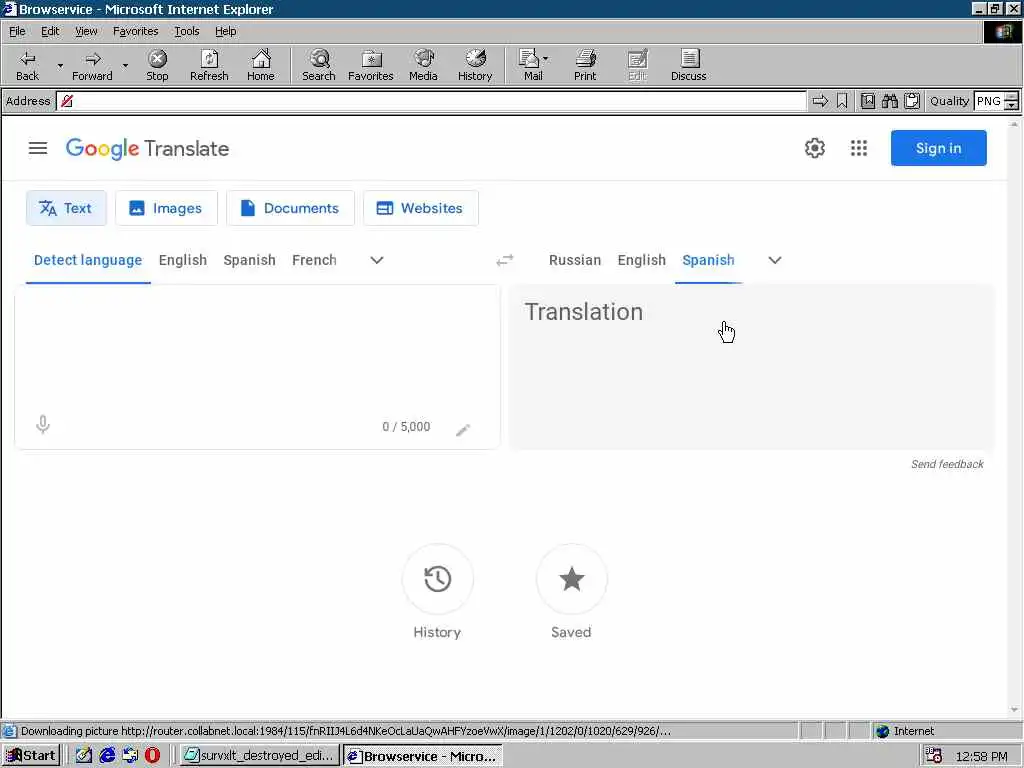Open translation History circle button
This screenshot has height=768, width=1024.
(x=437, y=579)
